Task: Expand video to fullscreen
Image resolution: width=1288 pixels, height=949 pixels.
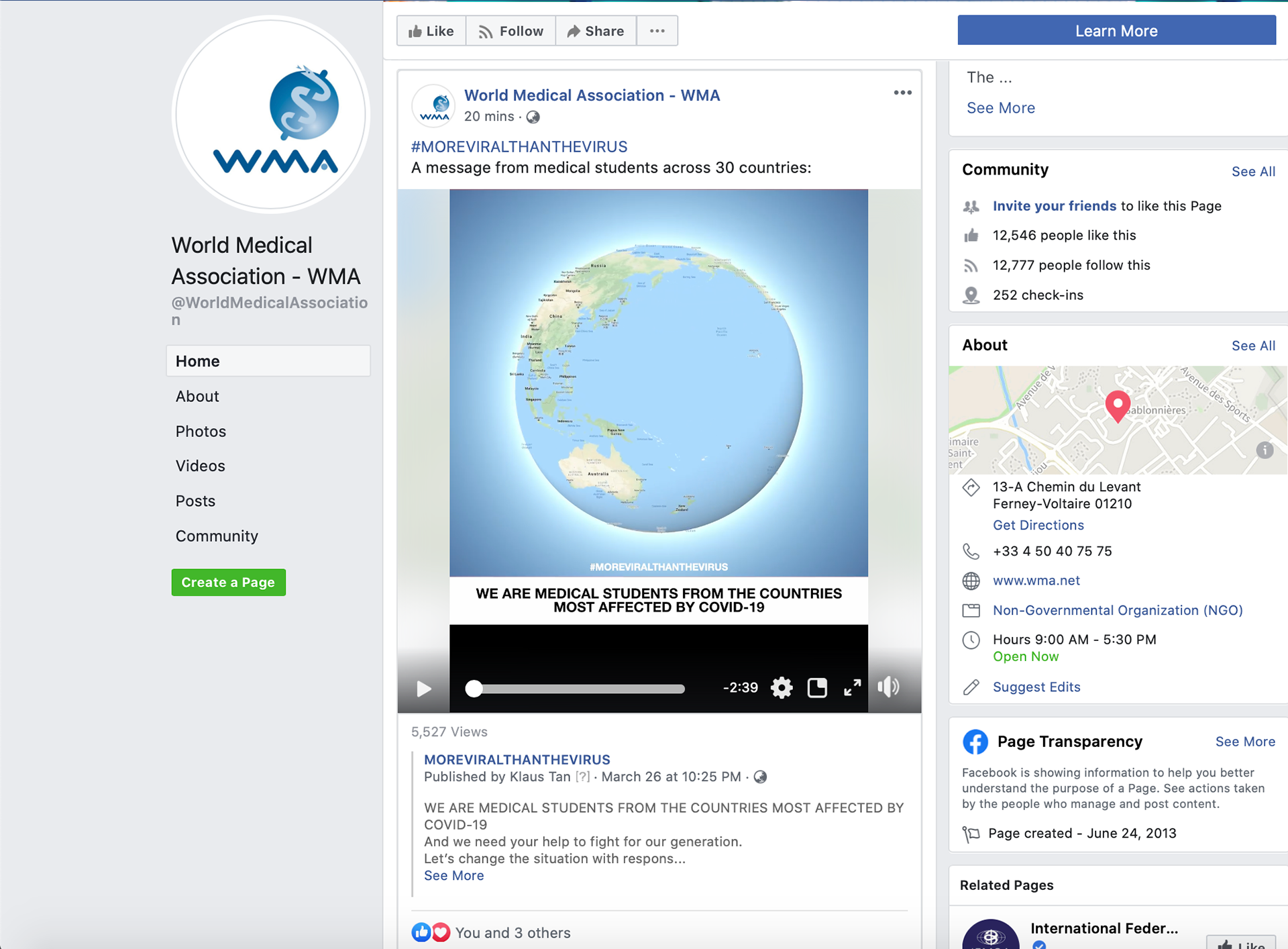Action: pyautogui.click(x=852, y=688)
